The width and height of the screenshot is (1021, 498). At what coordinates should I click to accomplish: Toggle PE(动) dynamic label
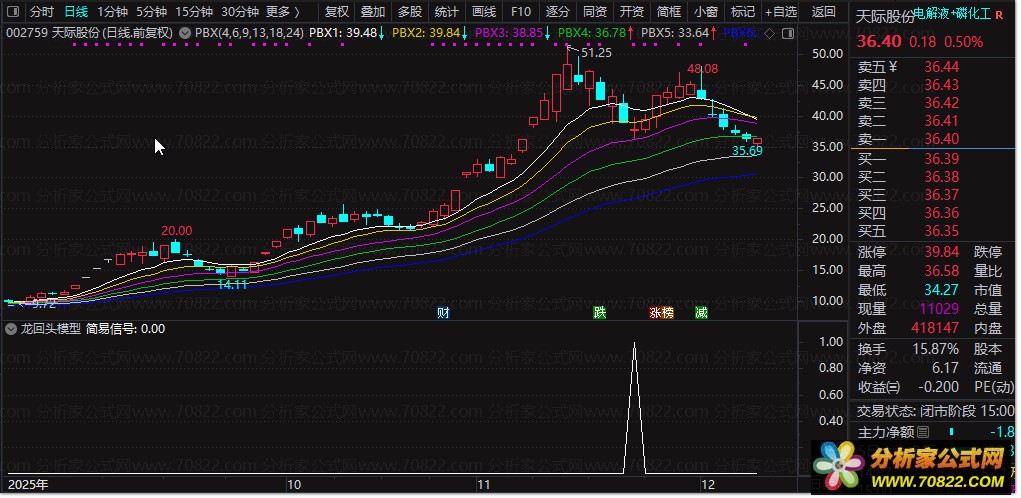point(994,387)
